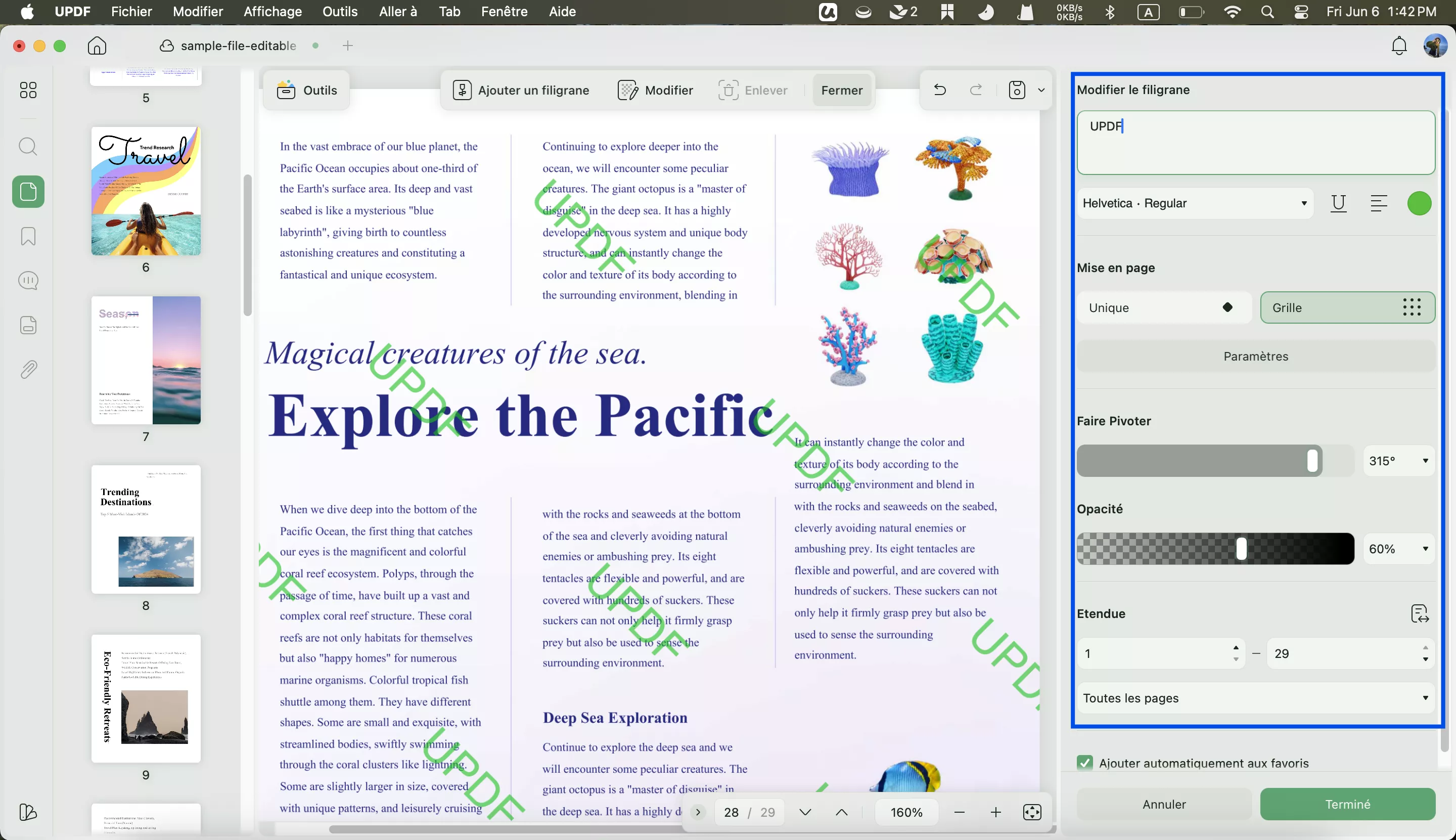The image size is (1456, 840).
Task: Select the page thumbnails panel icon
Action: tap(28, 192)
